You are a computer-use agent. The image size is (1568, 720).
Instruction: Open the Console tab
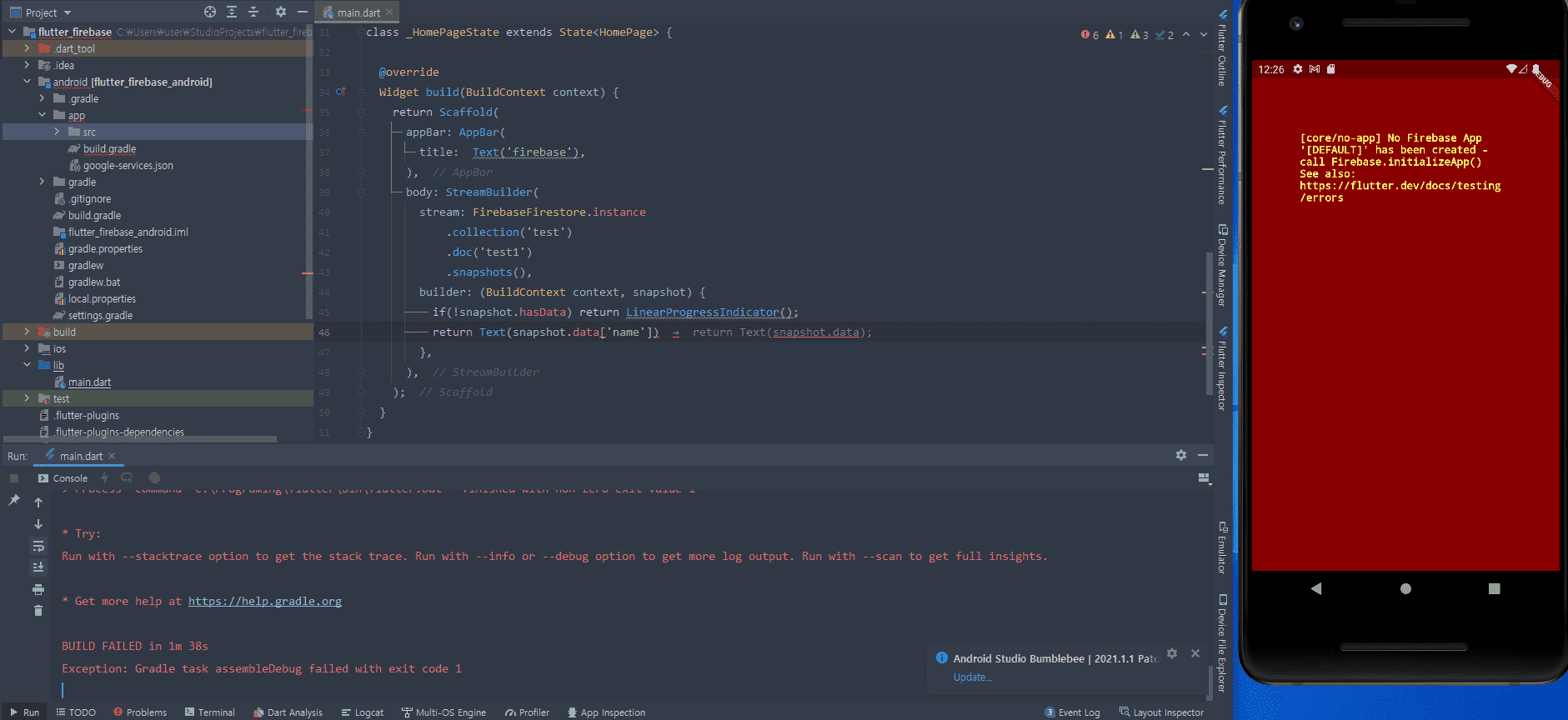coord(63,478)
